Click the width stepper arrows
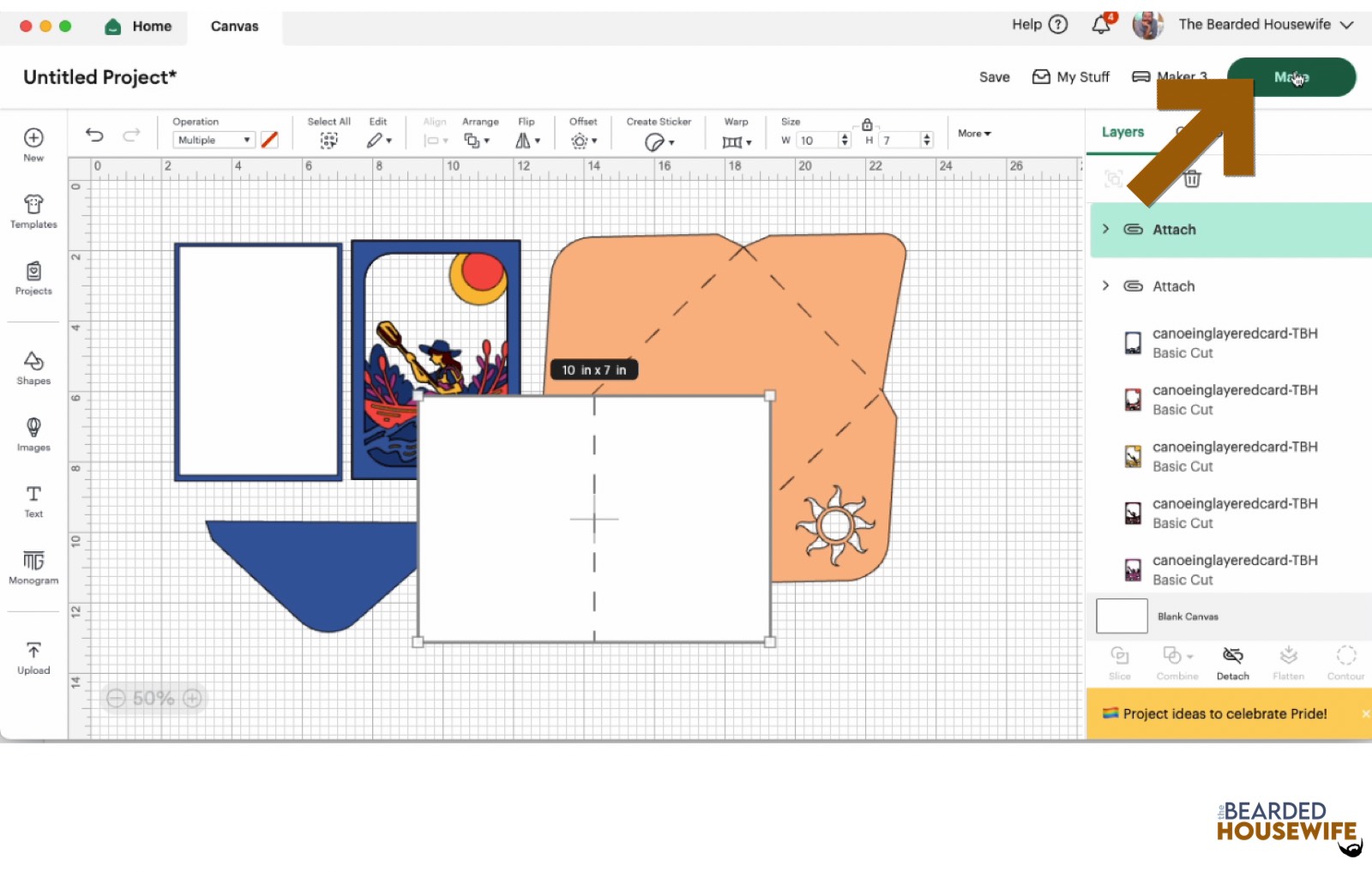Viewport: 1372px width, 872px height. click(845, 140)
